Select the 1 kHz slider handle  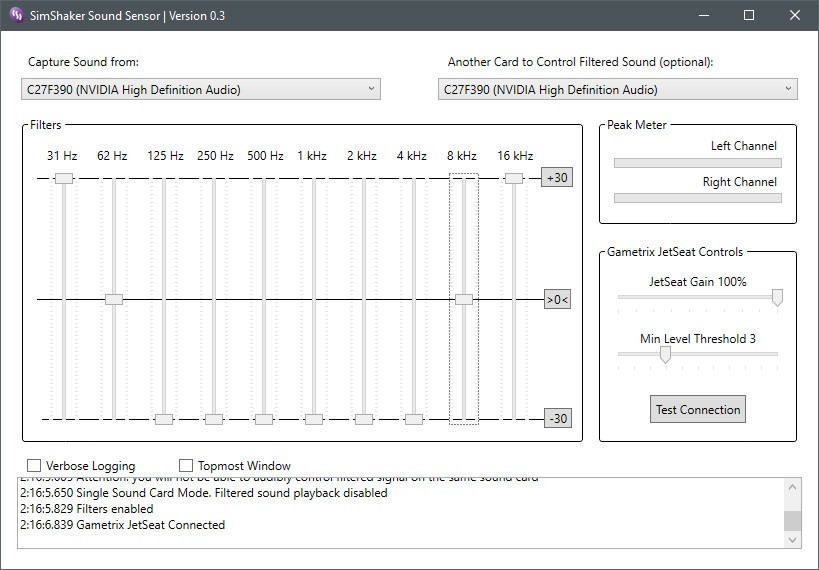pos(314,419)
